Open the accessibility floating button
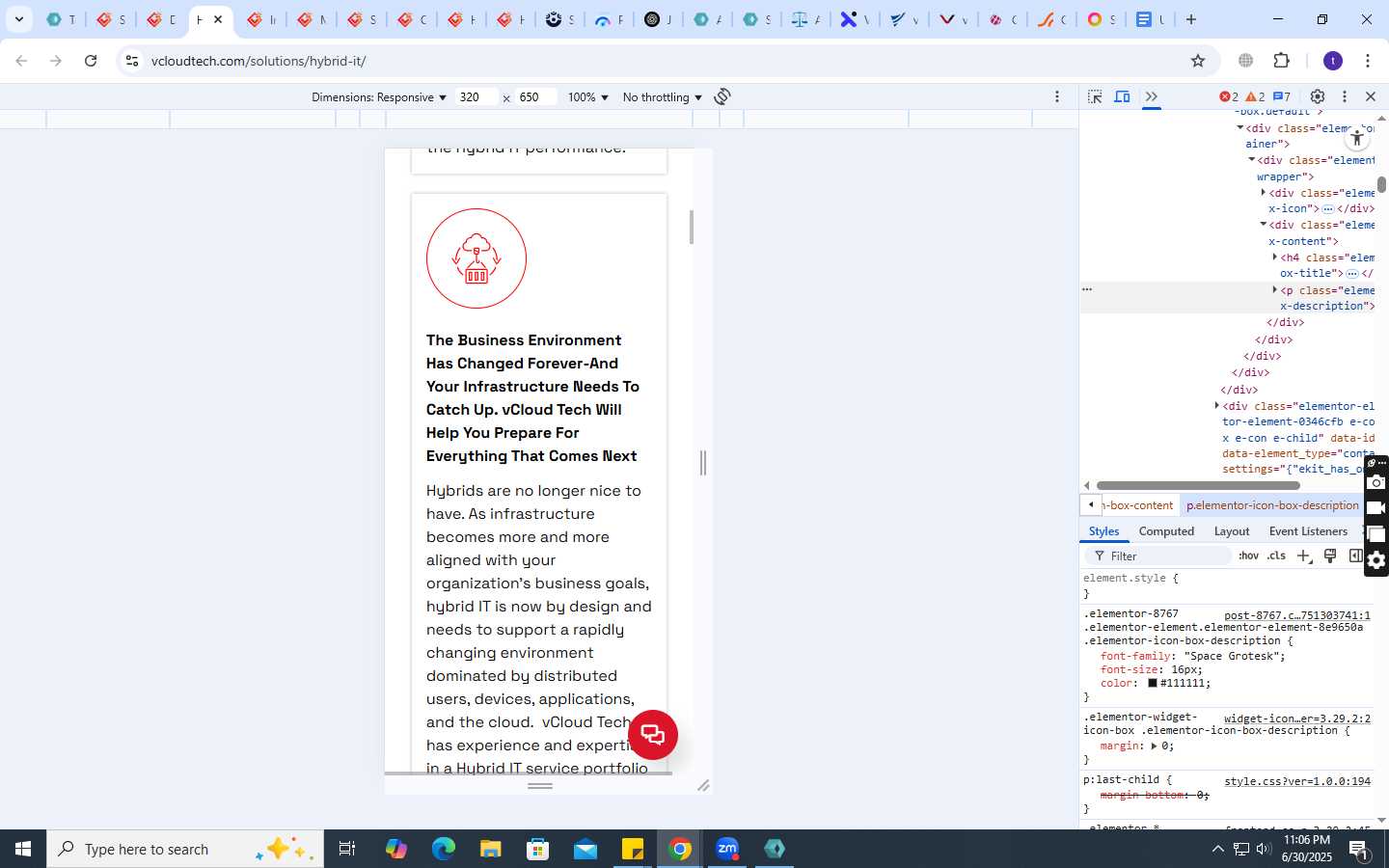This screenshot has height=868, width=1389. click(x=1357, y=138)
